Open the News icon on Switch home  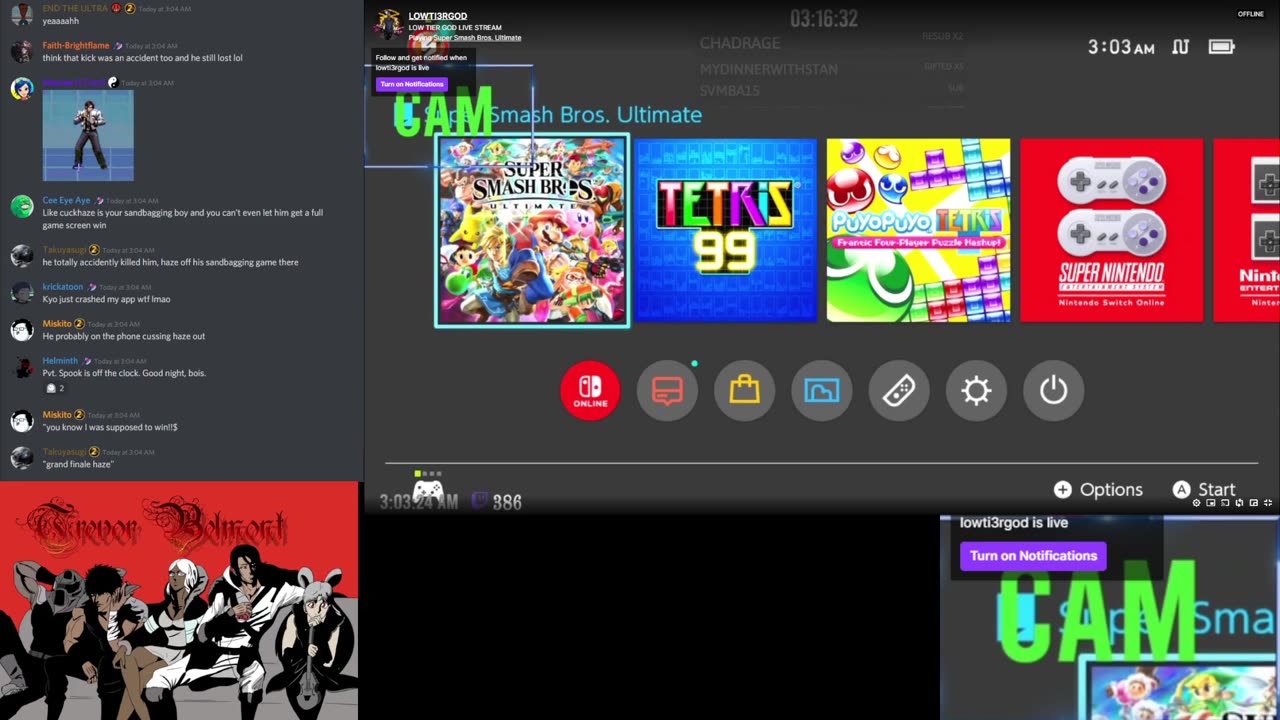tap(667, 390)
